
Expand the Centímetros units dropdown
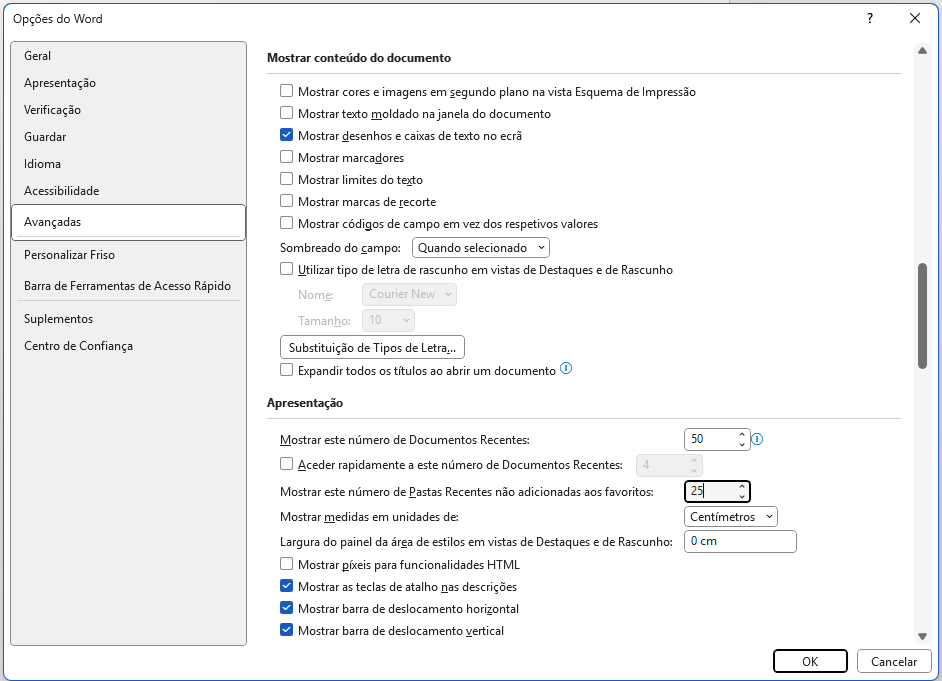click(731, 517)
